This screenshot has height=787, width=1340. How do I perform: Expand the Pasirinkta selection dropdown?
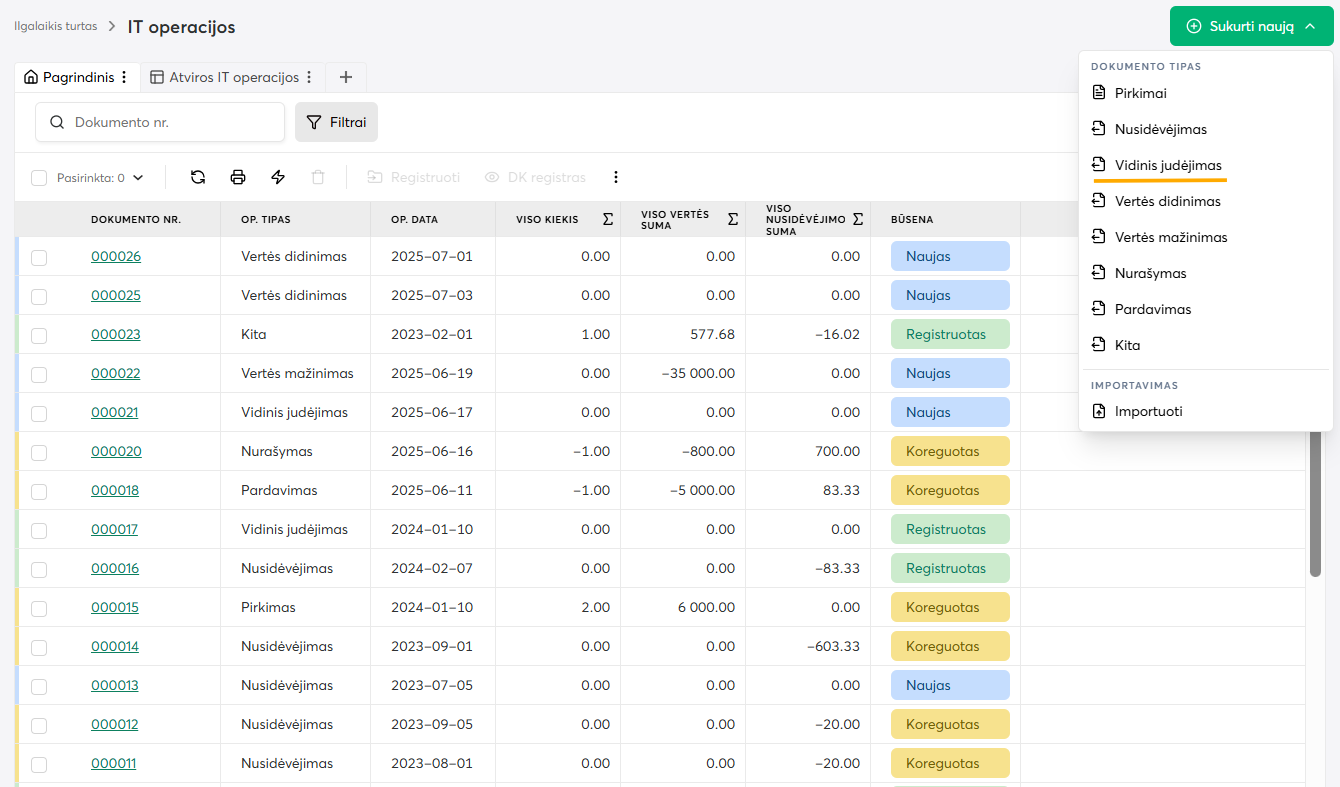138,178
